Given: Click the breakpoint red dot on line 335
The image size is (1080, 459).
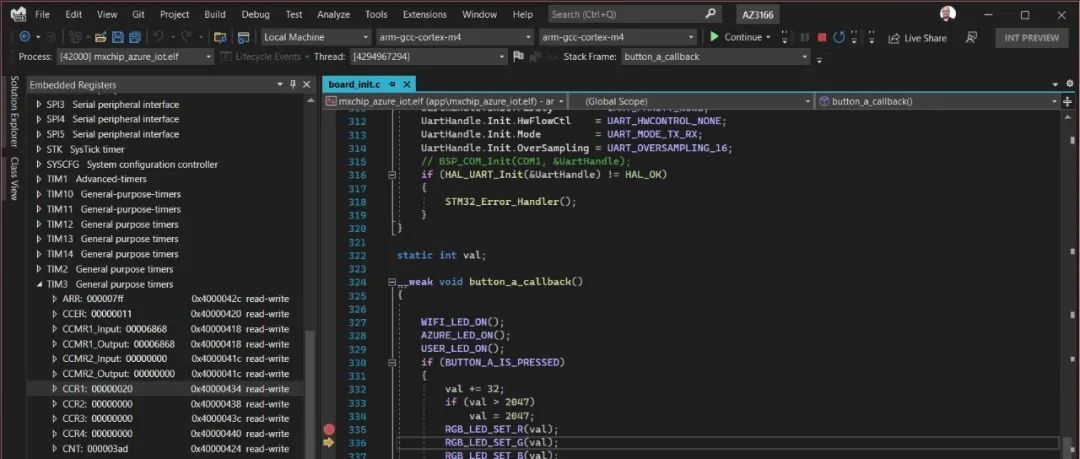Looking at the screenshot, I should tap(329, 429).
